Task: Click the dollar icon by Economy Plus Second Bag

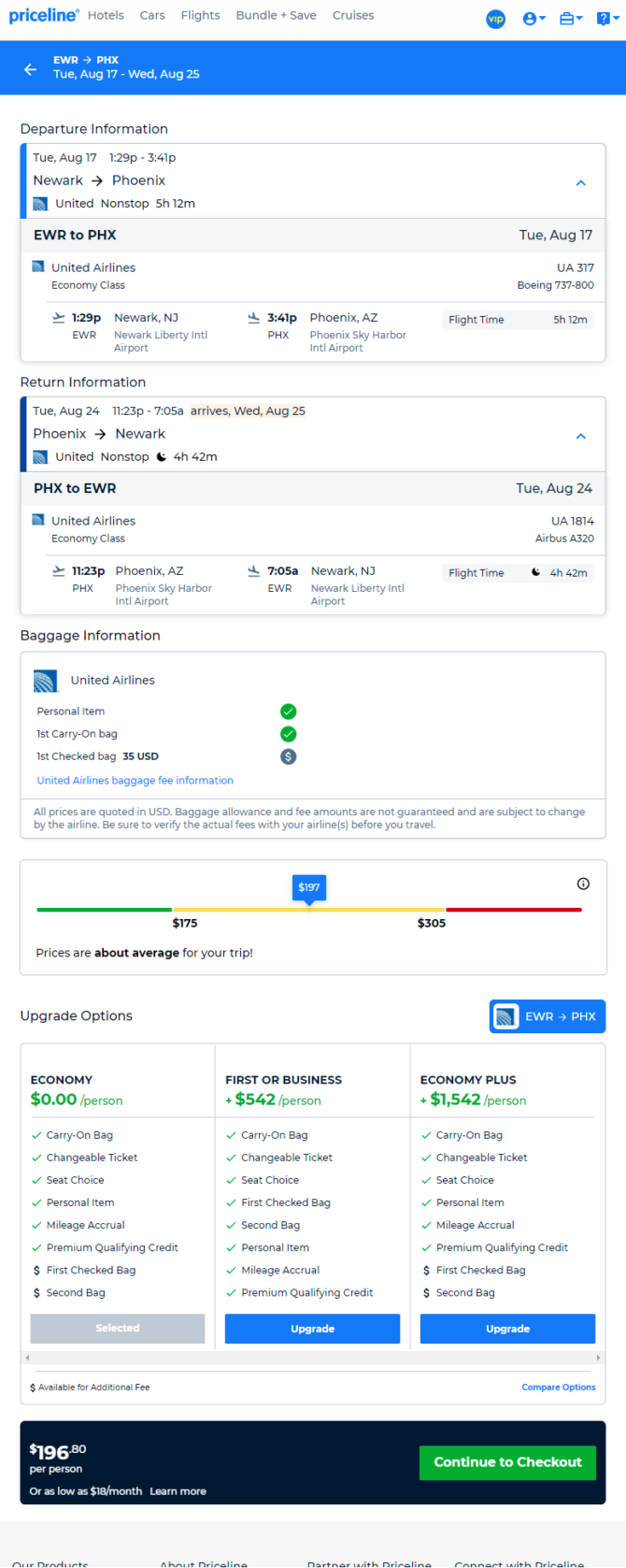Action: click(426, 1293)
